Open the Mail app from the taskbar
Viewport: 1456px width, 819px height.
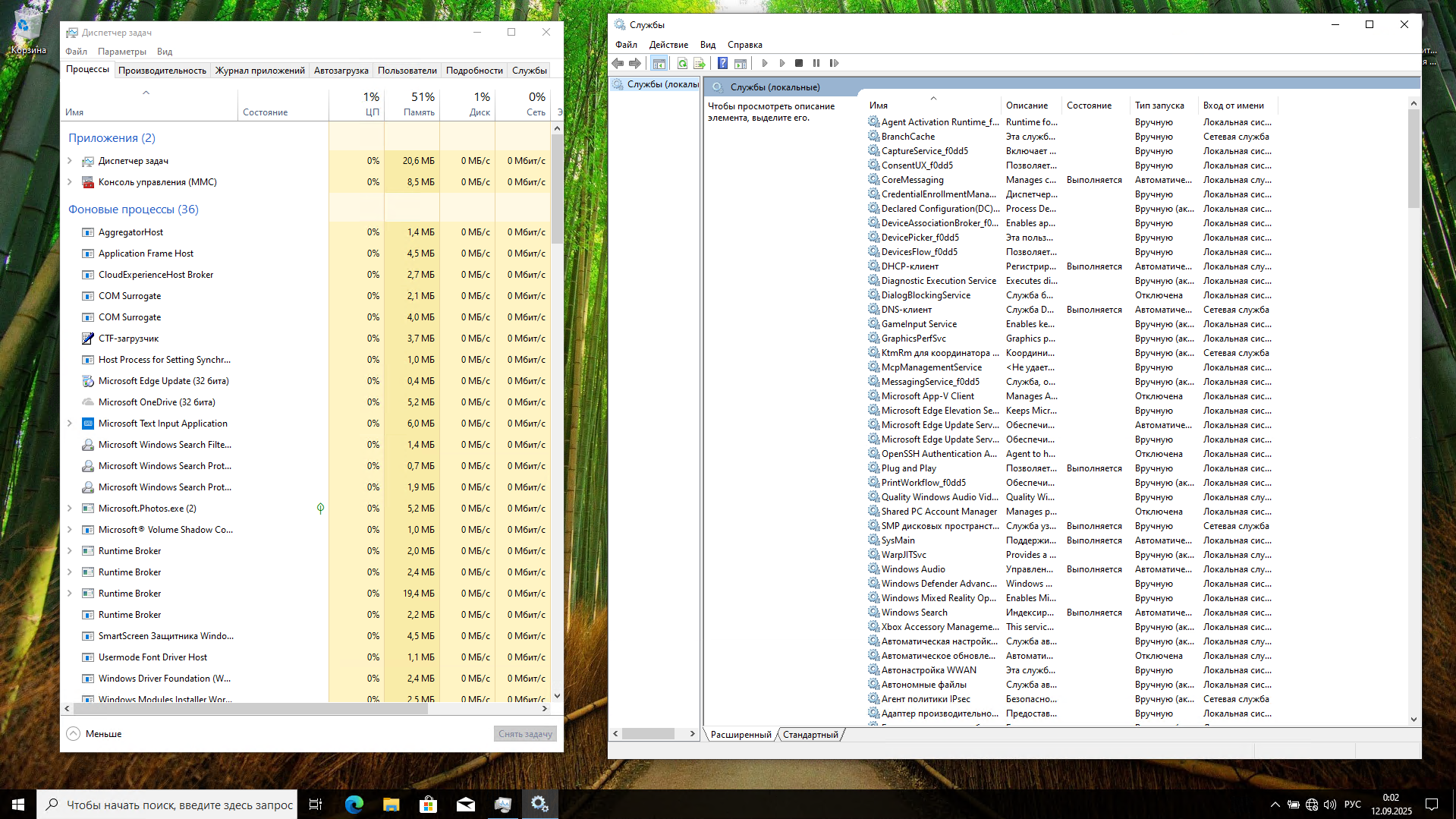click(x=466, y=805)
